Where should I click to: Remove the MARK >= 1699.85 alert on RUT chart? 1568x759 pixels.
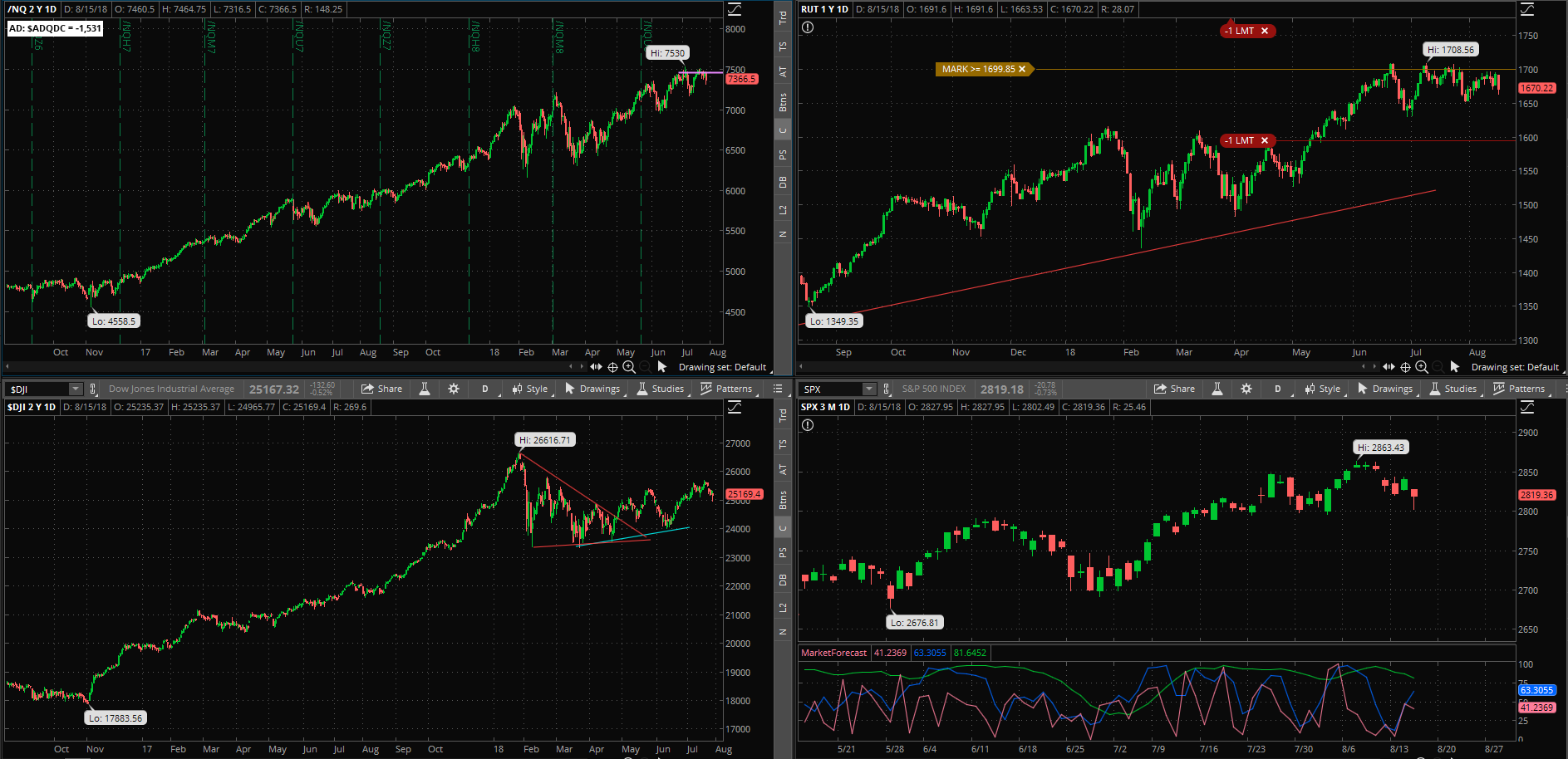pyautogui.click(x=1022, y=69)
